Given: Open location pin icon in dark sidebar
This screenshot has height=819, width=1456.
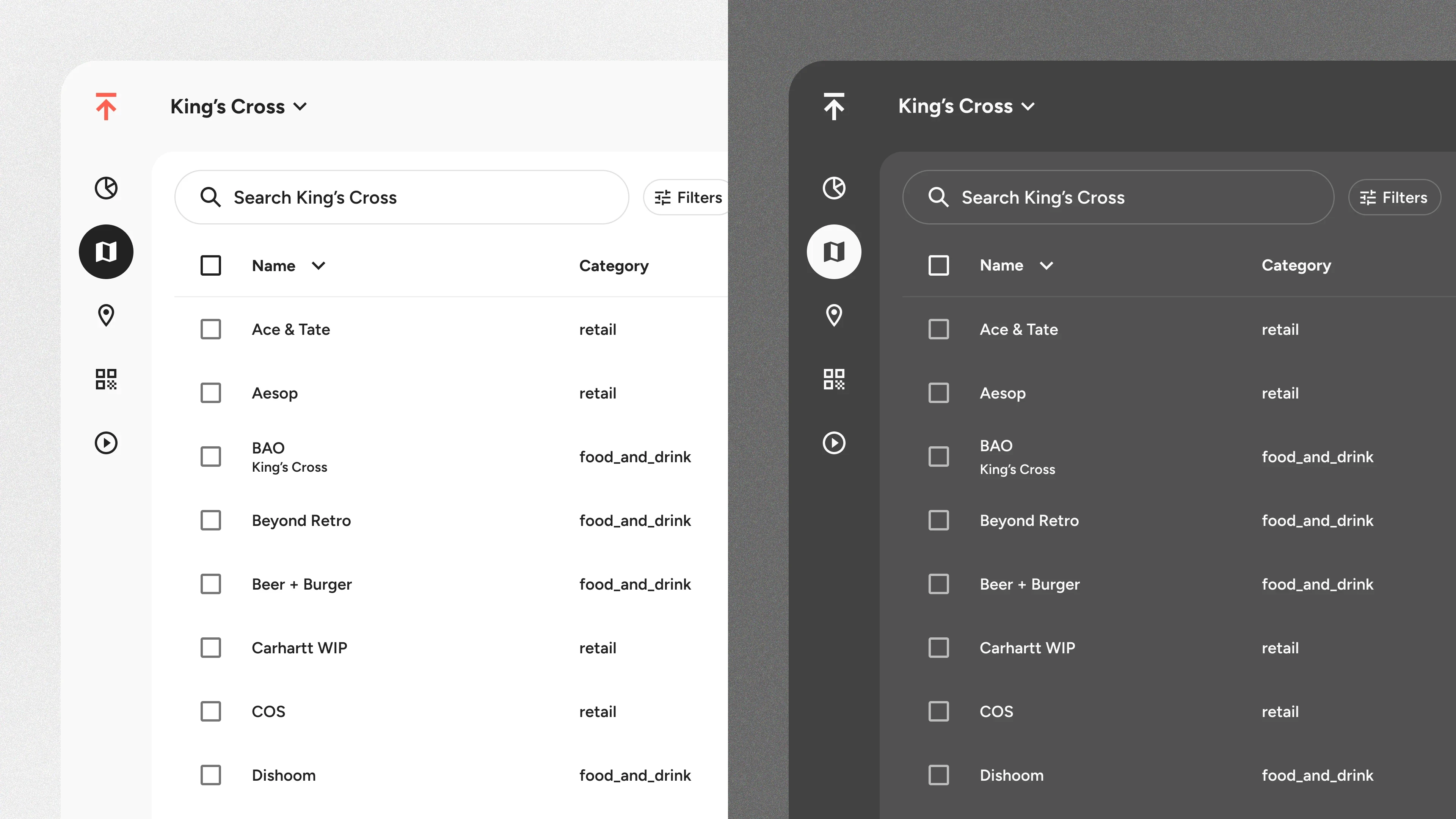Looking at the screenshot, I should [834, 315].
